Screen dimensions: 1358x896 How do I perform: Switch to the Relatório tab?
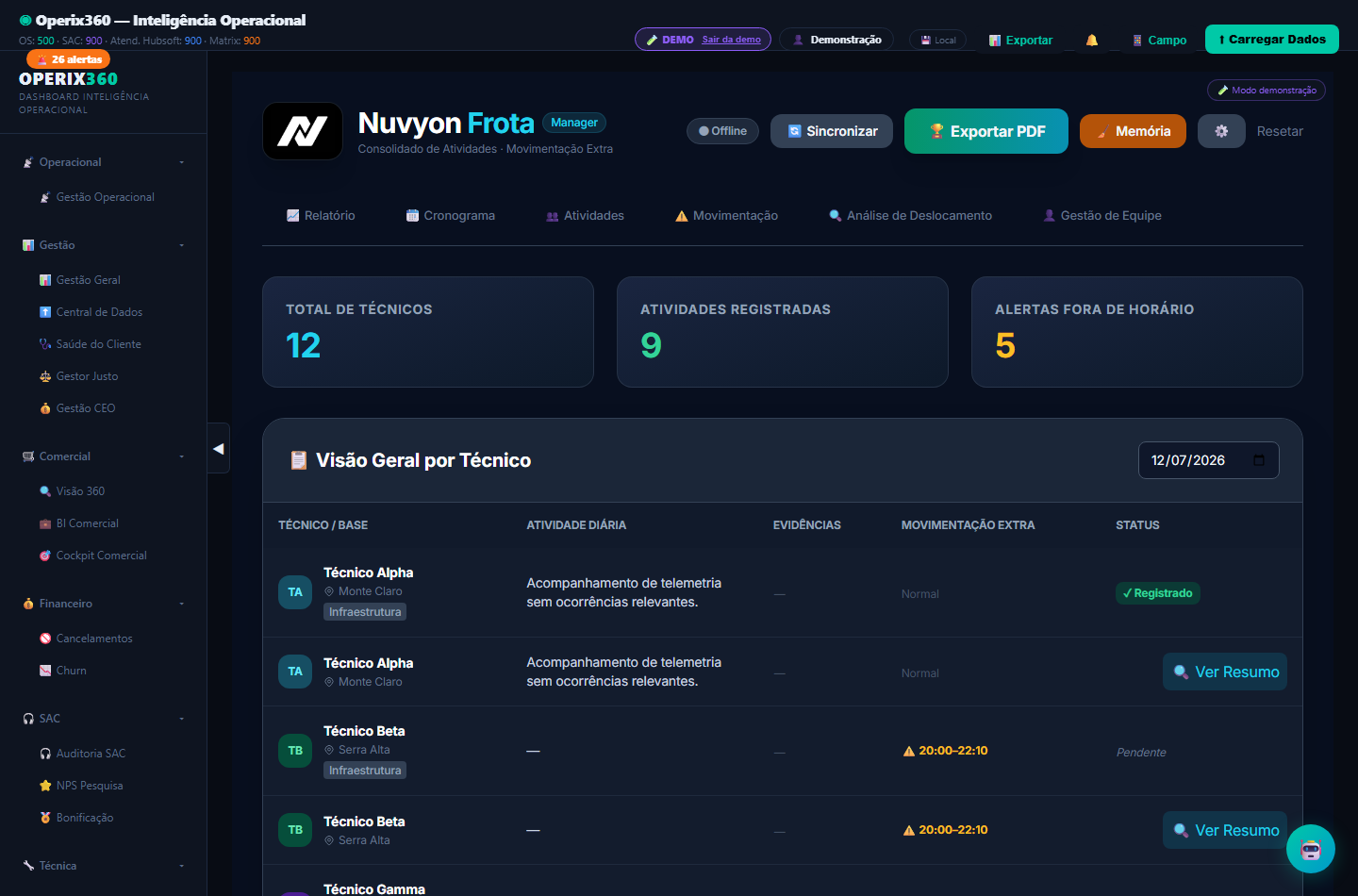(321, 216)
